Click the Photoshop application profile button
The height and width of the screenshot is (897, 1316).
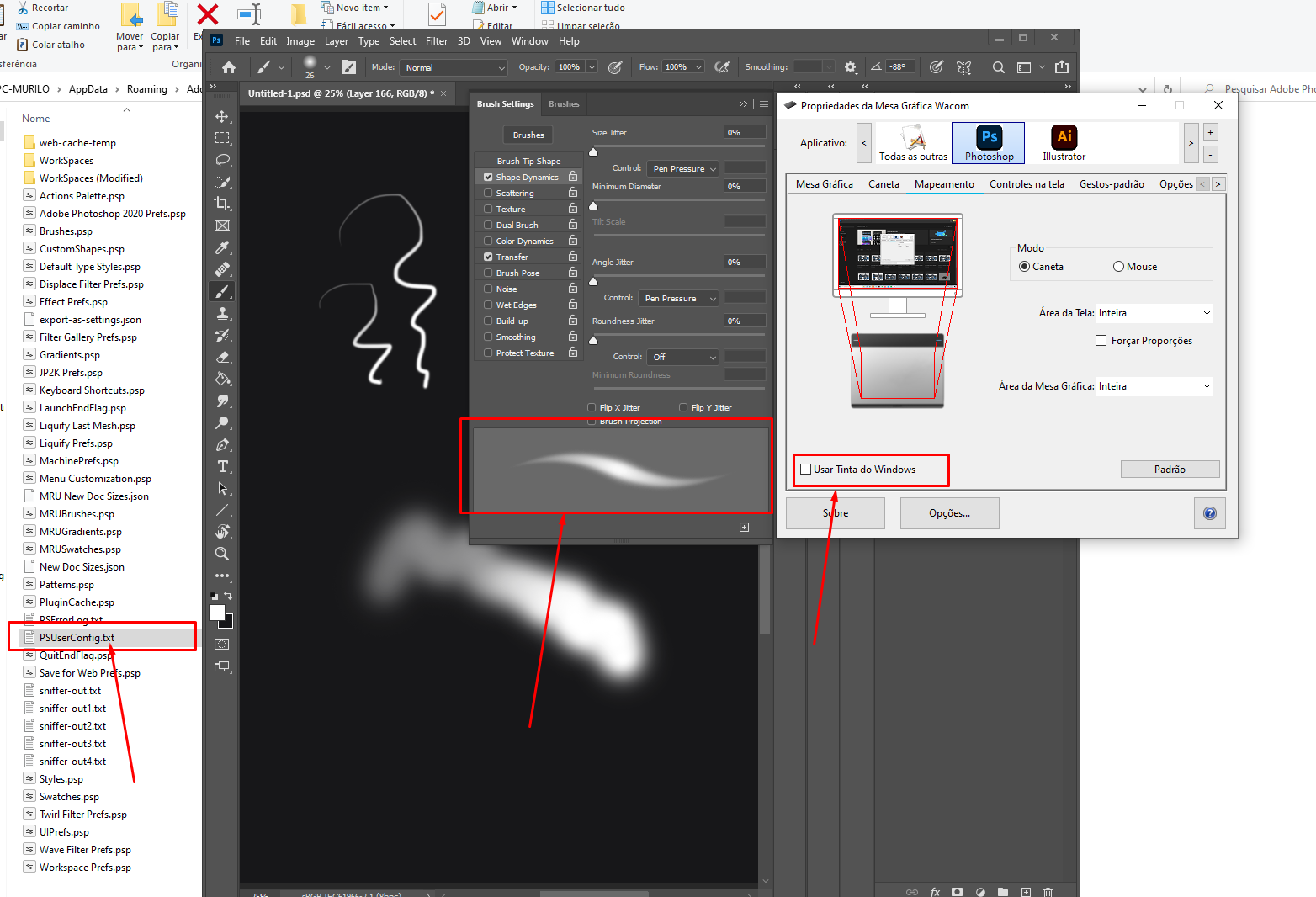point(988,143)
